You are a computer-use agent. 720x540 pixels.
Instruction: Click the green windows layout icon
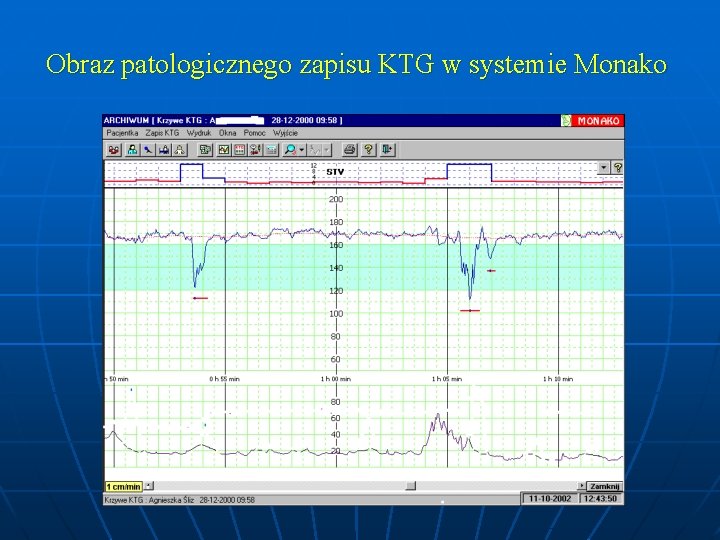click(x=205, y=150)
